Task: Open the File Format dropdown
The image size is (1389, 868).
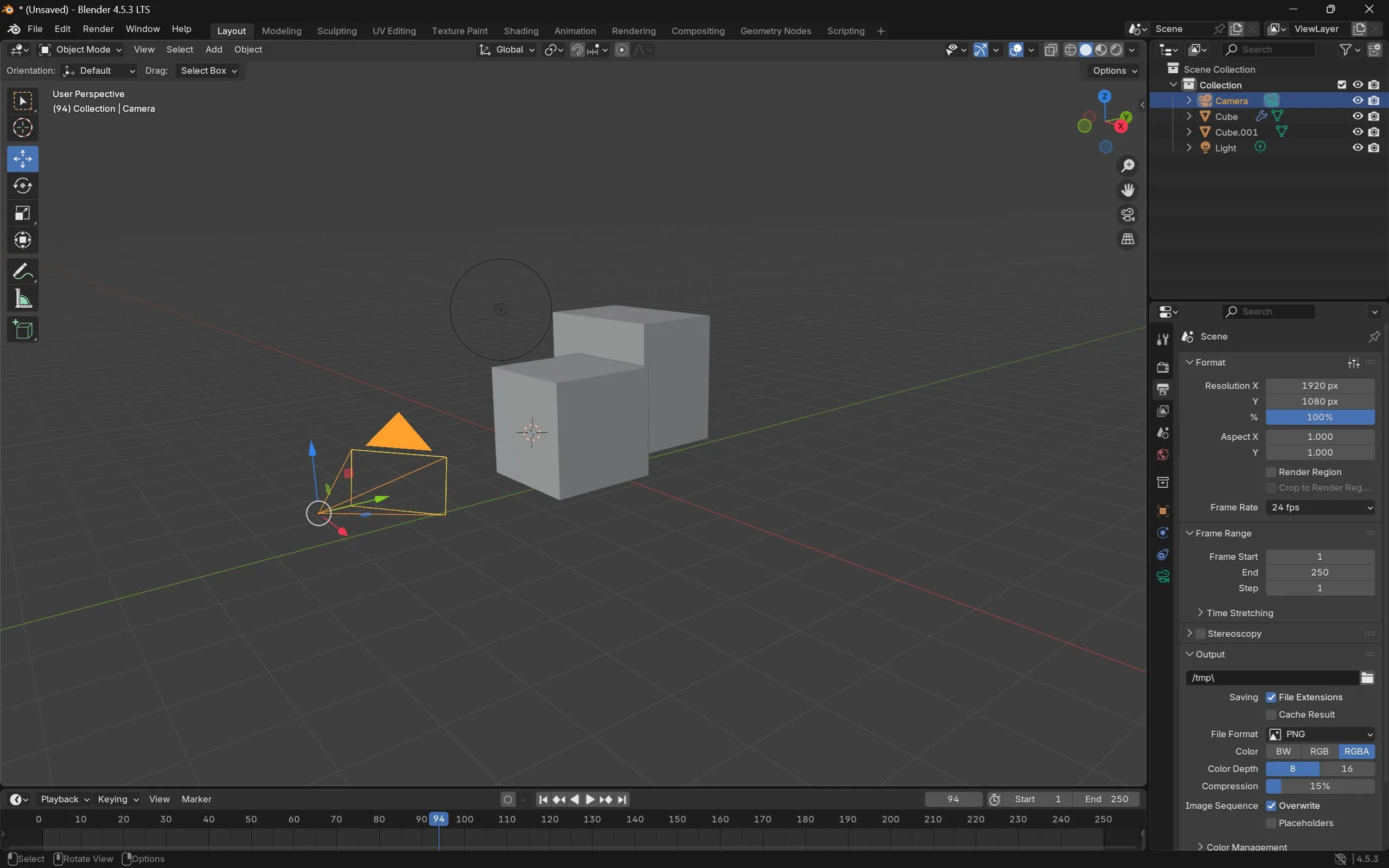Action: pos(1320,733)
